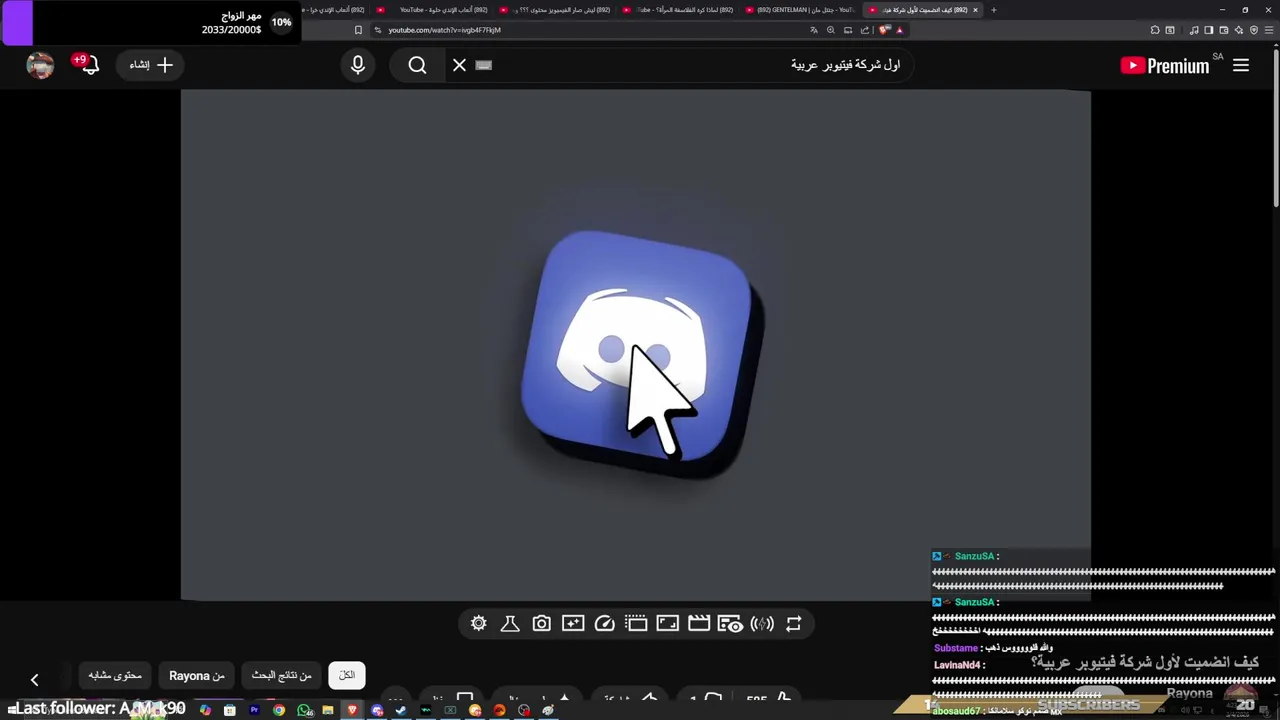Open the playback speed gauge icon
The width and height of the screenshot is (1280, 720).
604,623
